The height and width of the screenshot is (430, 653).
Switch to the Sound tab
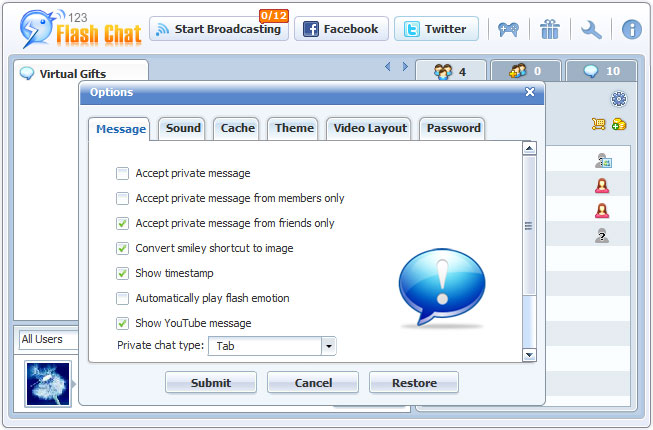[183, 128]
